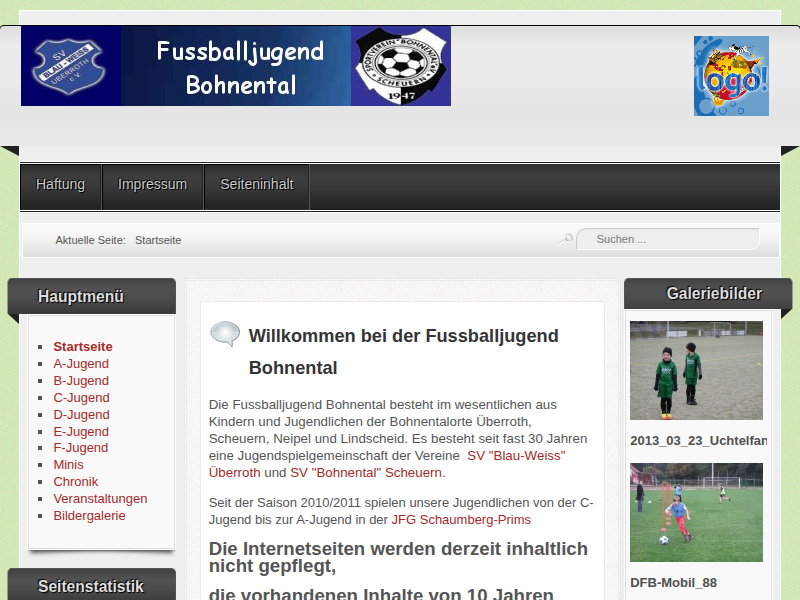This screenshot has height=600, width=800.
Task: Open the Veranstaltungen link
Action: tap(100, 499)
